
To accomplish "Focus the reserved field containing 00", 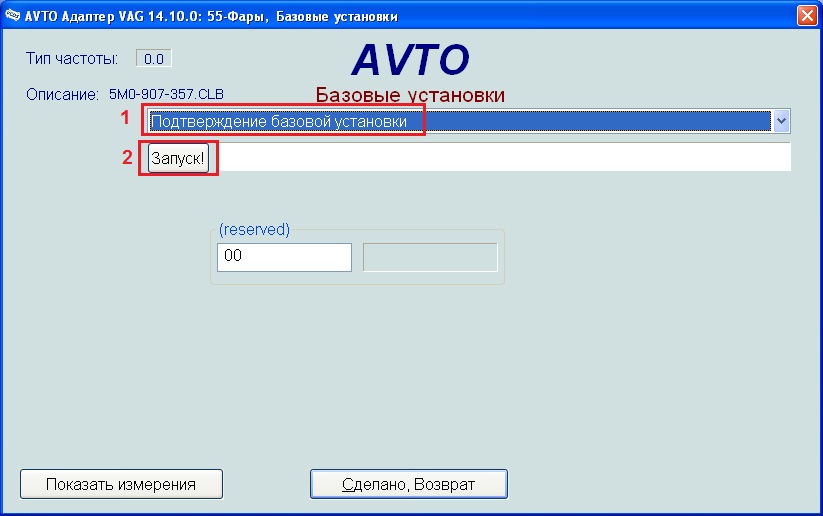I will click(x=284, y=257).
